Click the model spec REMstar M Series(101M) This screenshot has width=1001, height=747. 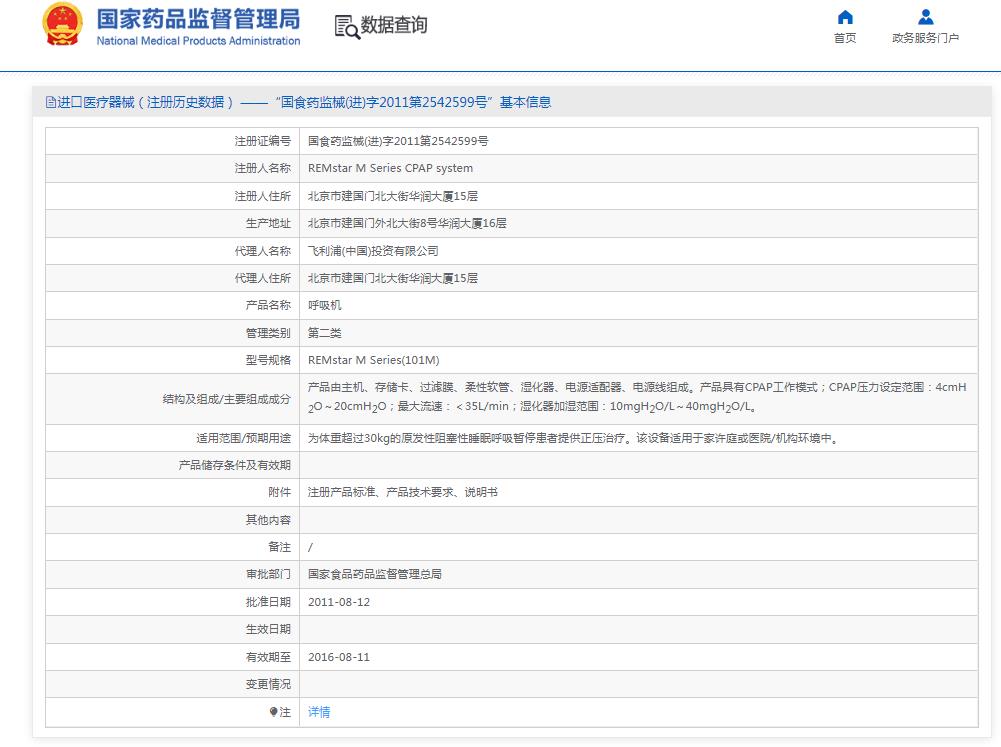point(373,360)
